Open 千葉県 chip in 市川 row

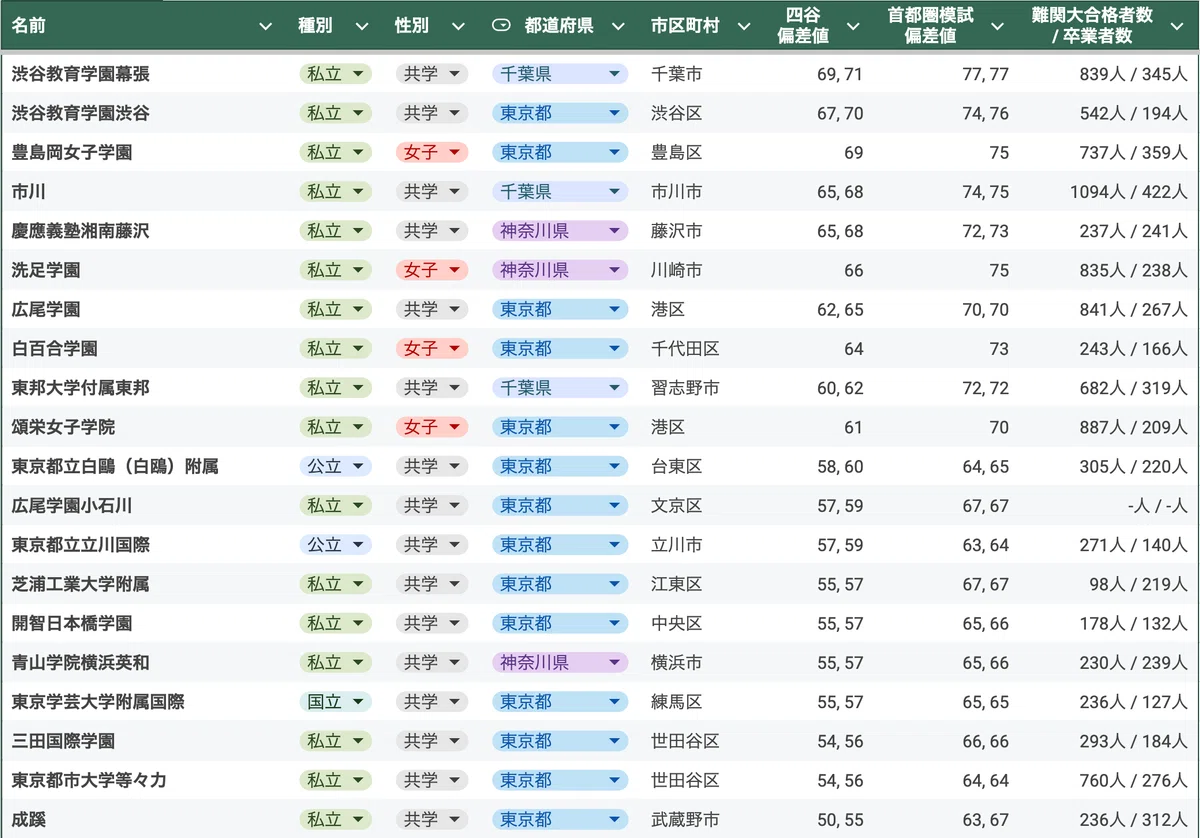click(560, 191)
